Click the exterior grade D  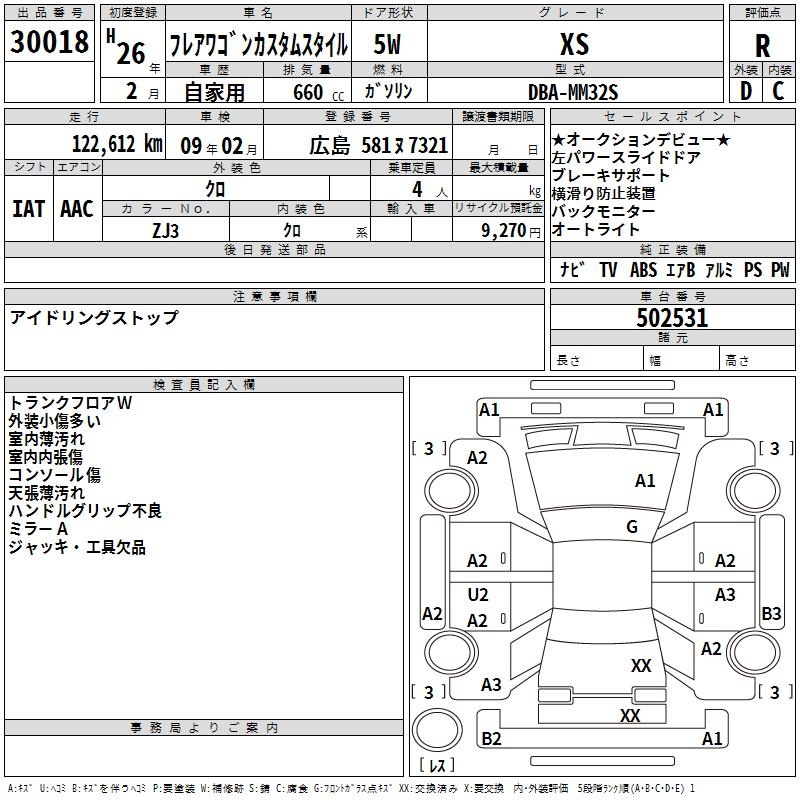[746, 91]
